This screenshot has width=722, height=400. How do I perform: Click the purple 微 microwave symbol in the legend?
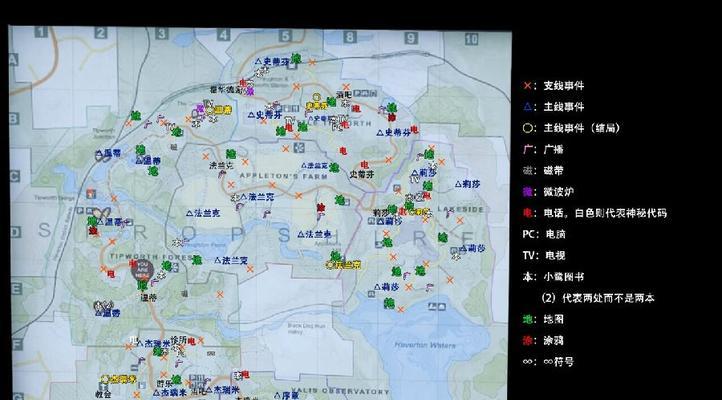[x=527, y=192]
